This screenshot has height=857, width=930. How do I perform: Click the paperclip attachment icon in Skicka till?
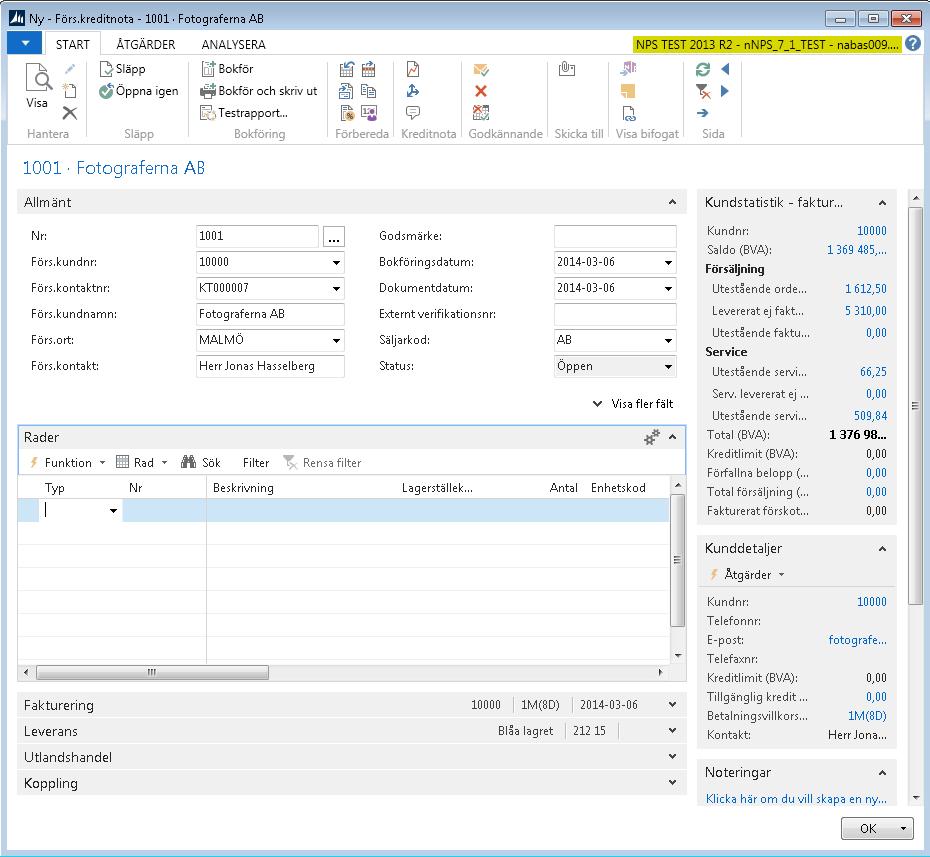click(567, 69)
